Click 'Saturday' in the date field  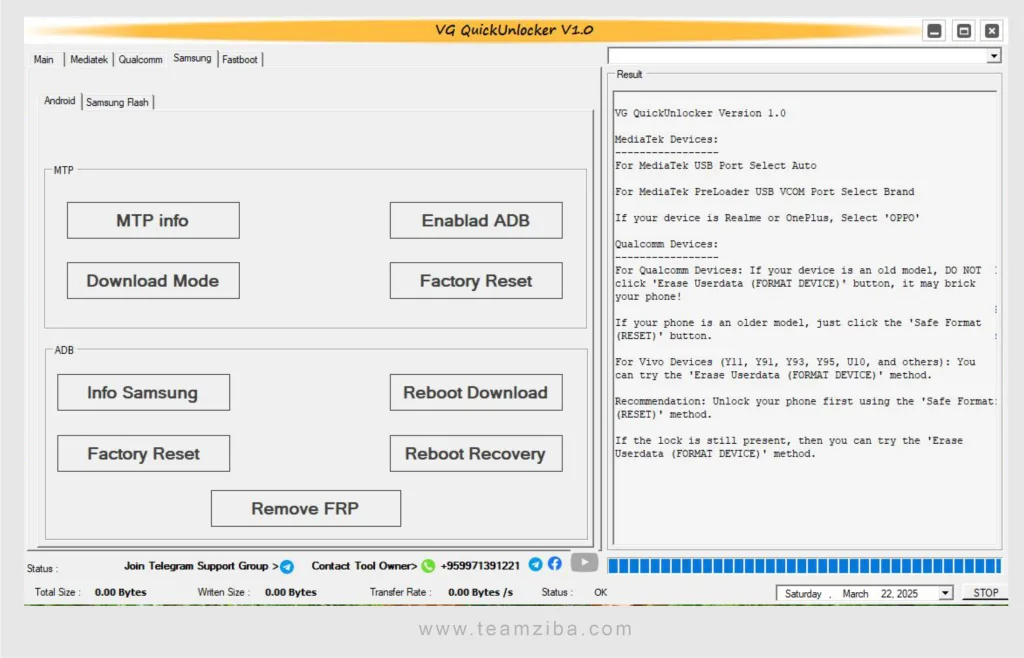pos(803,593)
